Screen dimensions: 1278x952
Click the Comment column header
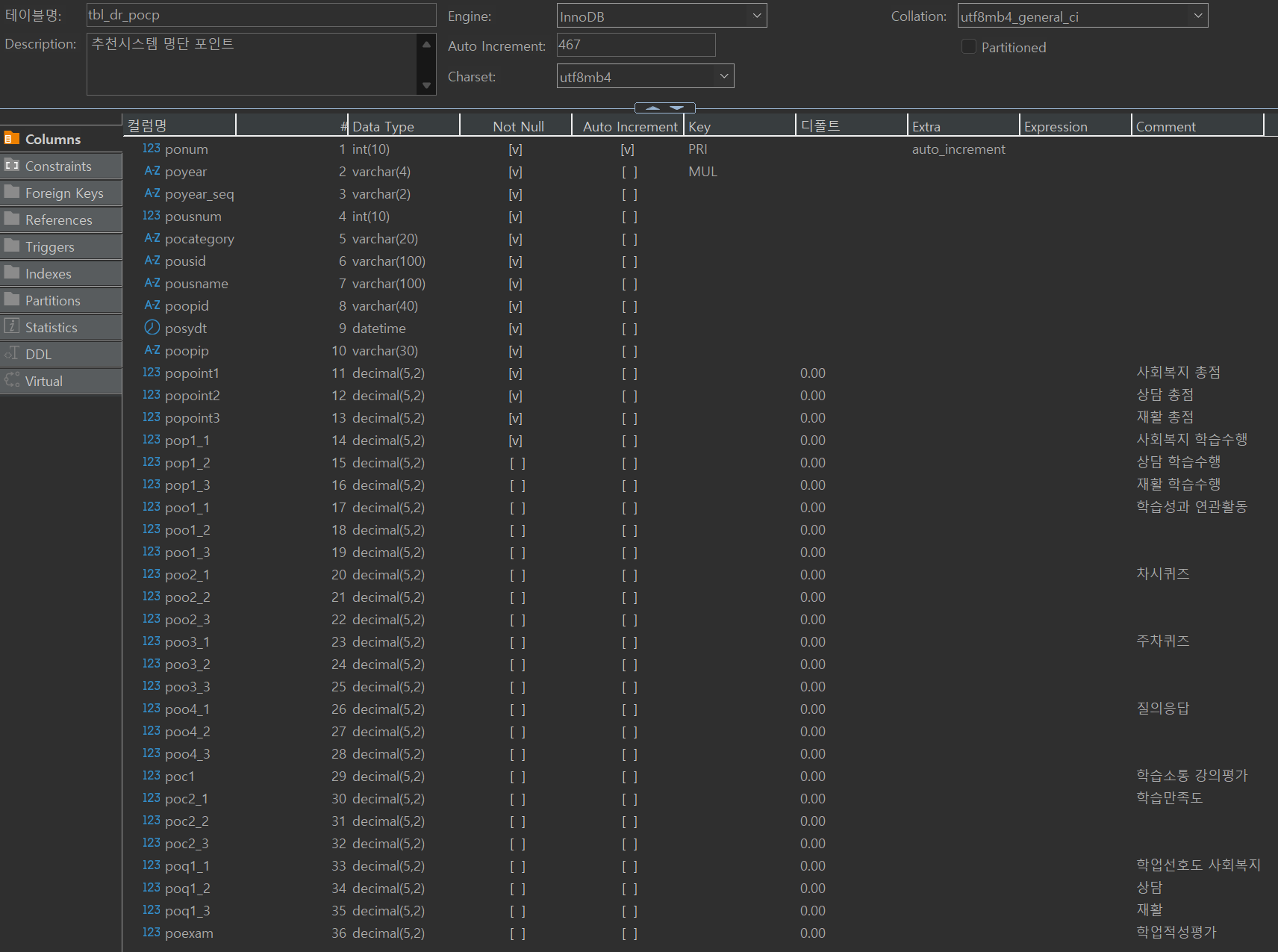click(1165, 126)
